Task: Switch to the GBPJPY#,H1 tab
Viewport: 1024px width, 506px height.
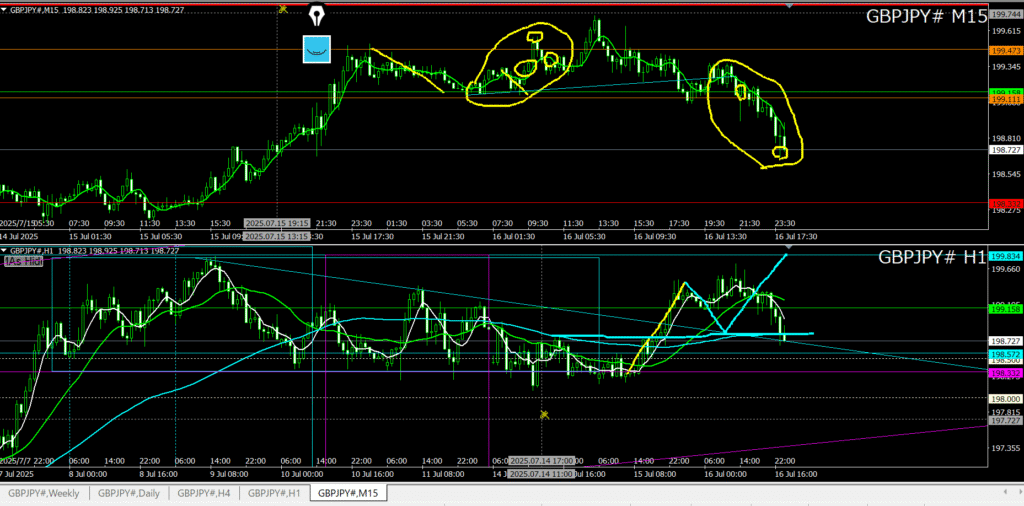Action: (x=274, y=493)
